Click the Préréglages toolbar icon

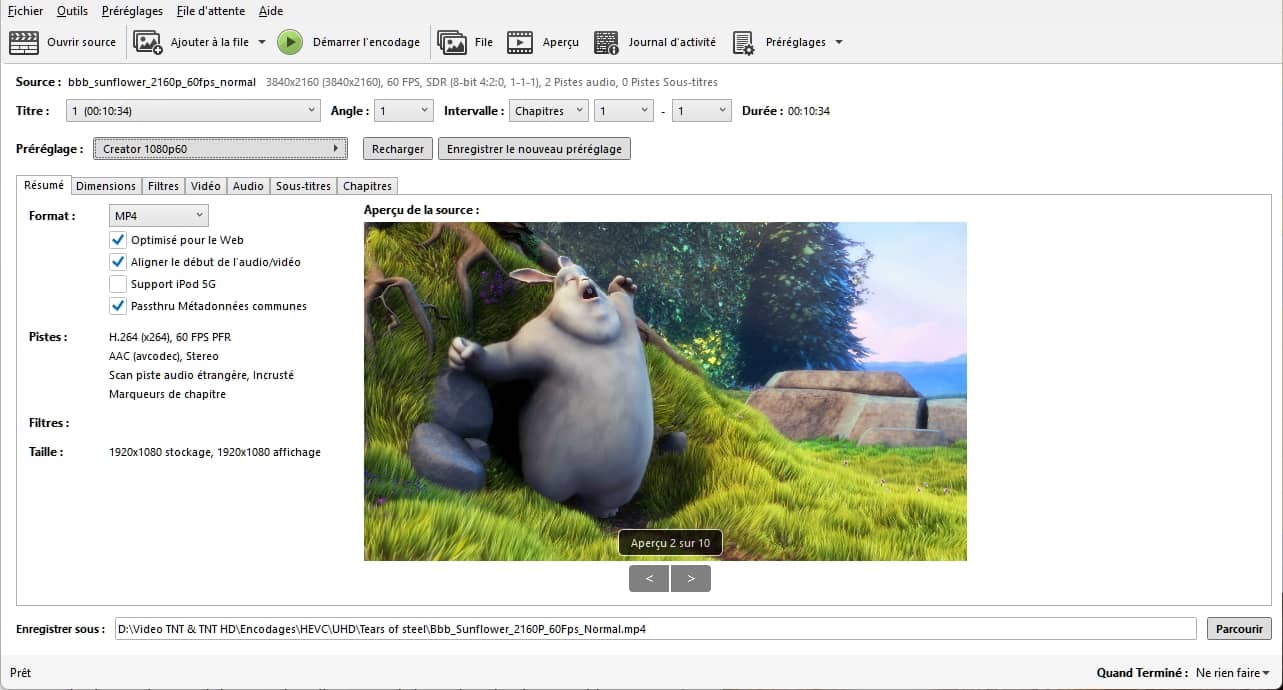point(743,42)
